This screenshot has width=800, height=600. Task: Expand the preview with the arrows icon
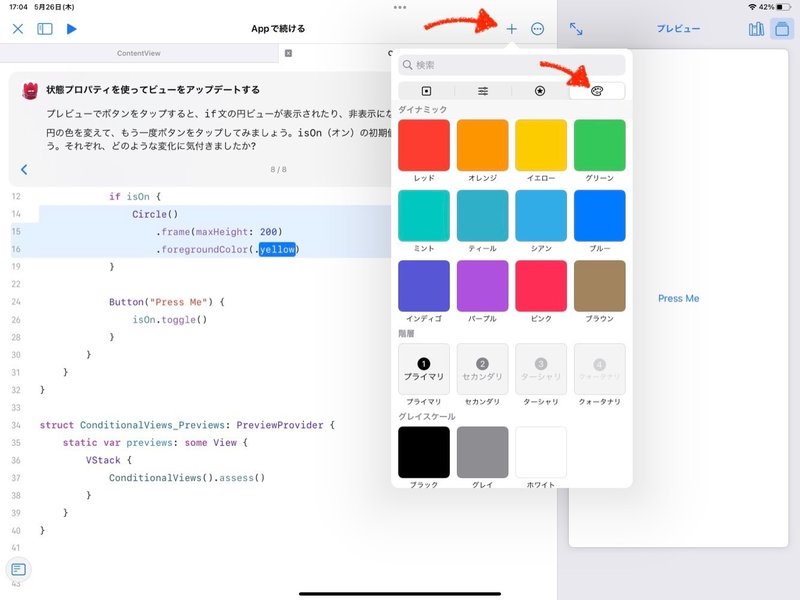pos(576,29)
